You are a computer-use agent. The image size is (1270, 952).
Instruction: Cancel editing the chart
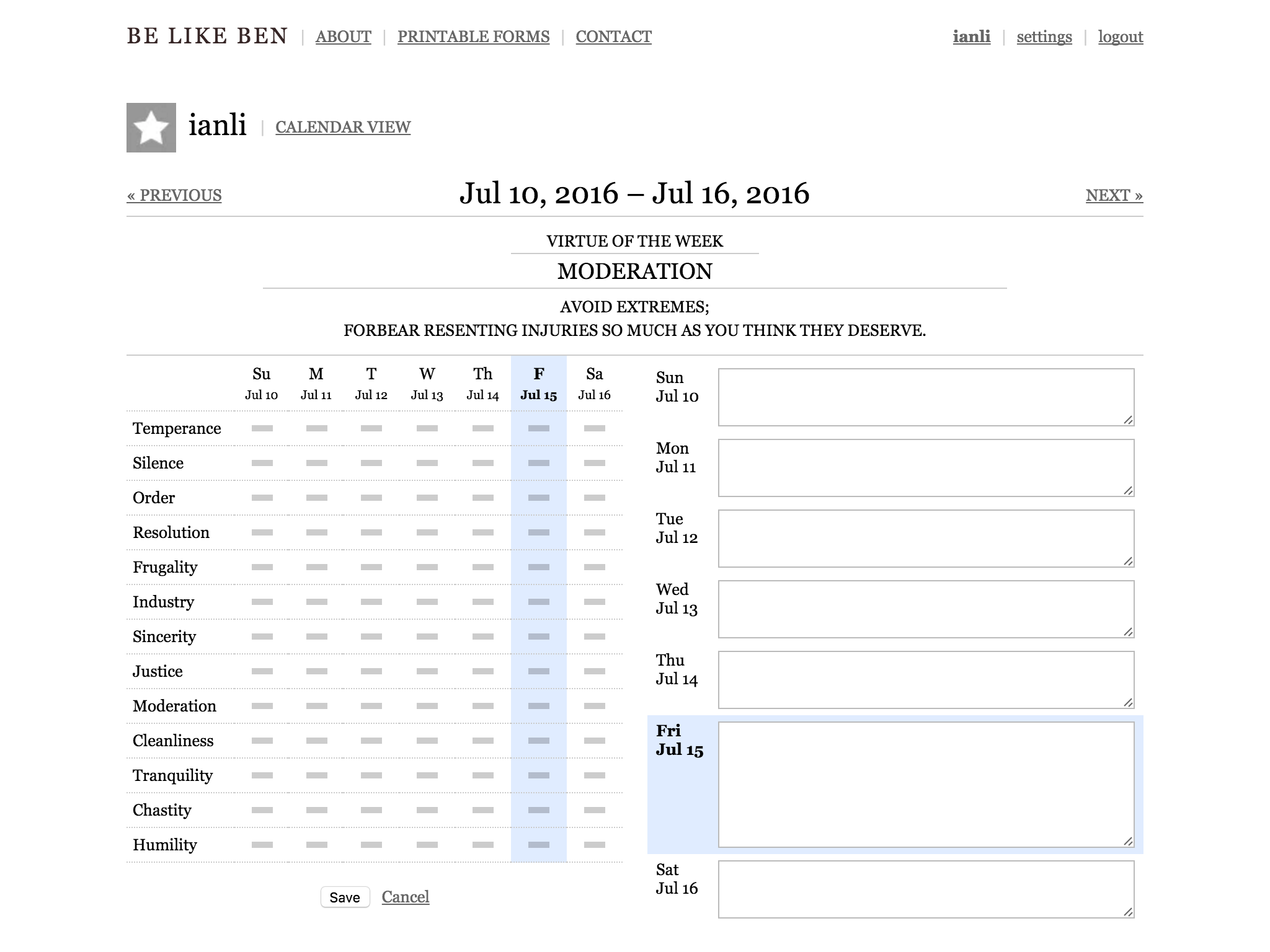click(x=406, y=897)
